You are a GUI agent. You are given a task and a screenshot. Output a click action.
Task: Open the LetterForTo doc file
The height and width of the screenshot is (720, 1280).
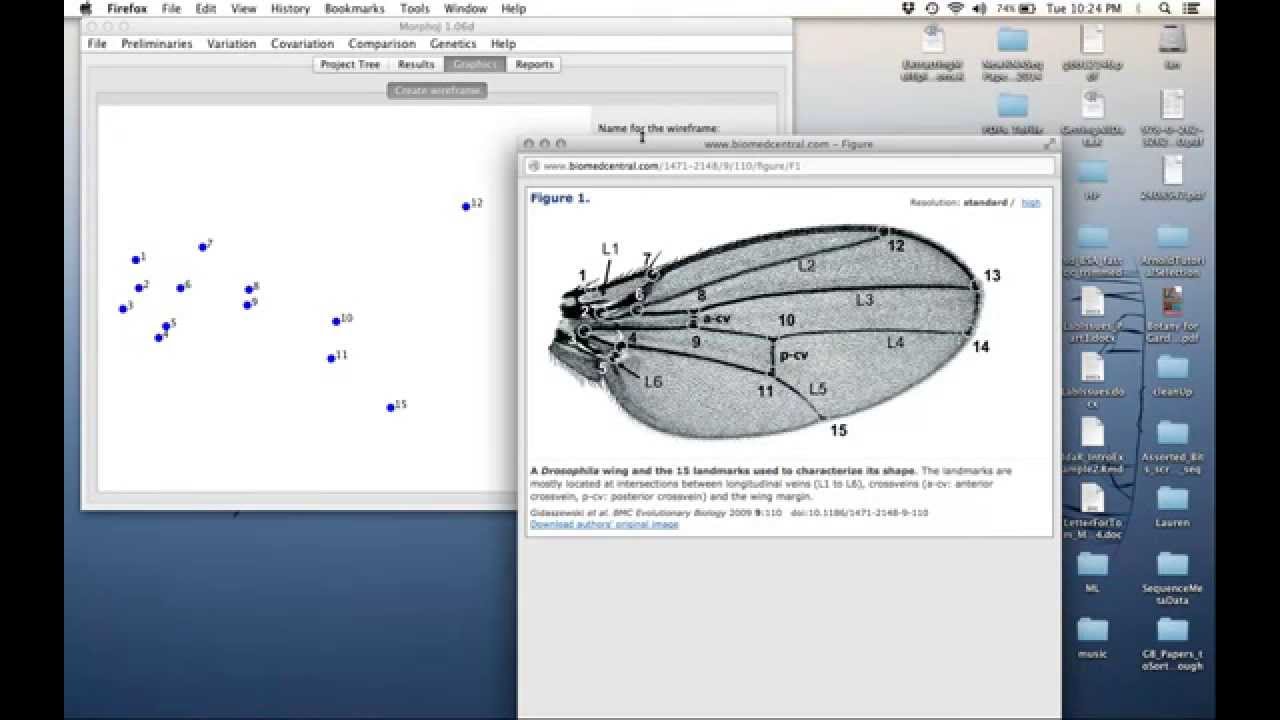pyautogui.click(x=1092, y=512)
